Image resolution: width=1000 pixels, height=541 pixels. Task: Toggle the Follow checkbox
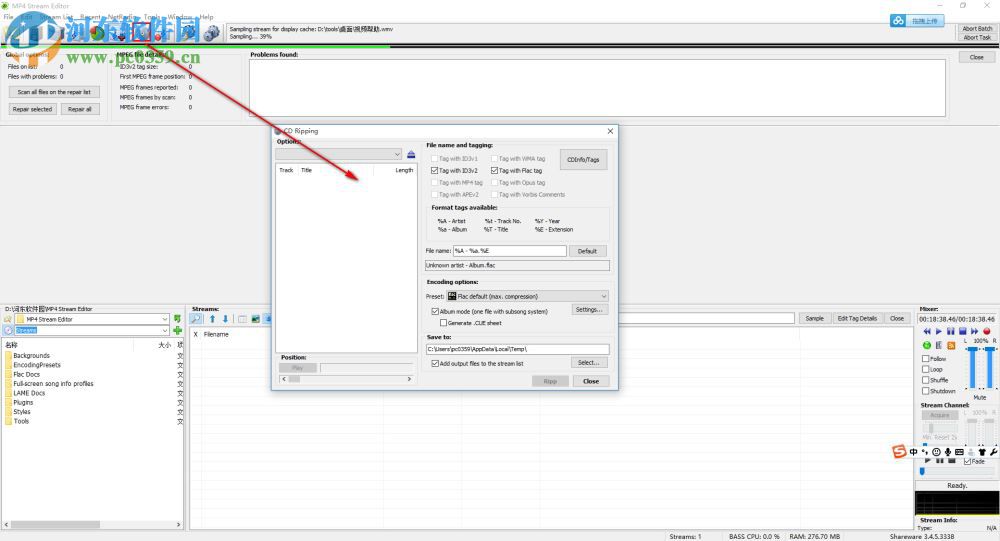tap(925, 359)
